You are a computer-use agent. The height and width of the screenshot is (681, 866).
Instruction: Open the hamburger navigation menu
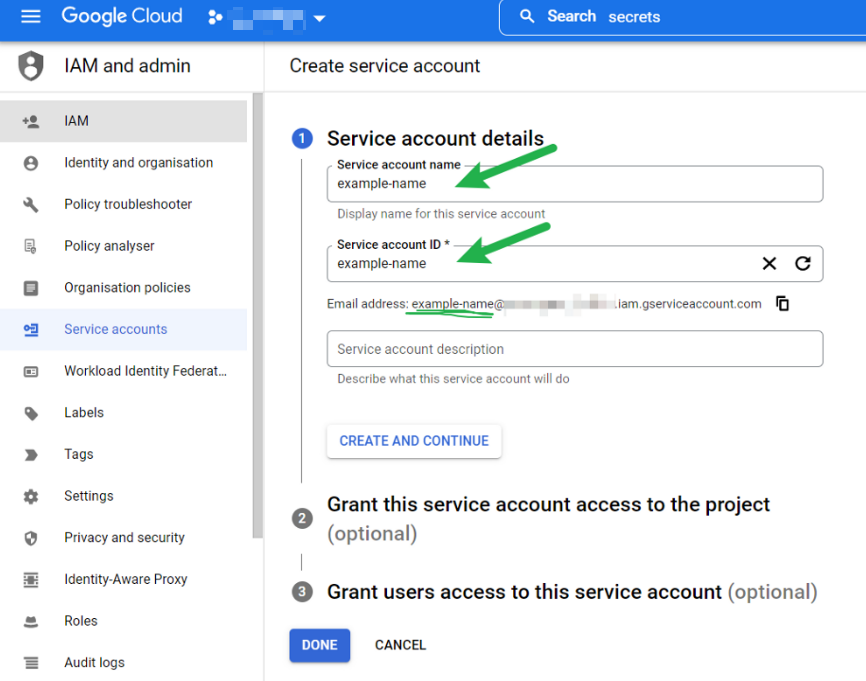31,17
